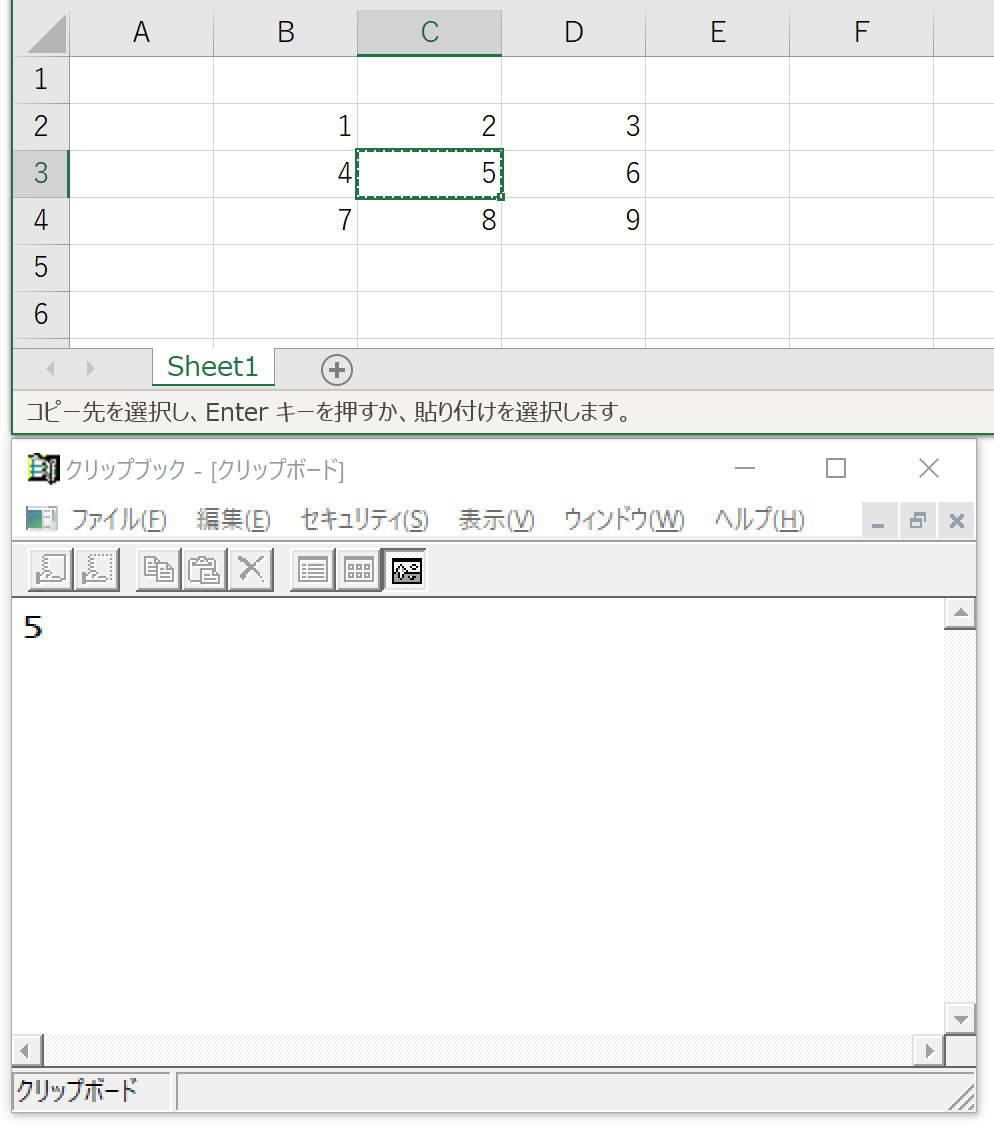The image size is (994, 1132).
Task: Open the ウィンドウ(W) menu
Action: click(x=624, y=520)
